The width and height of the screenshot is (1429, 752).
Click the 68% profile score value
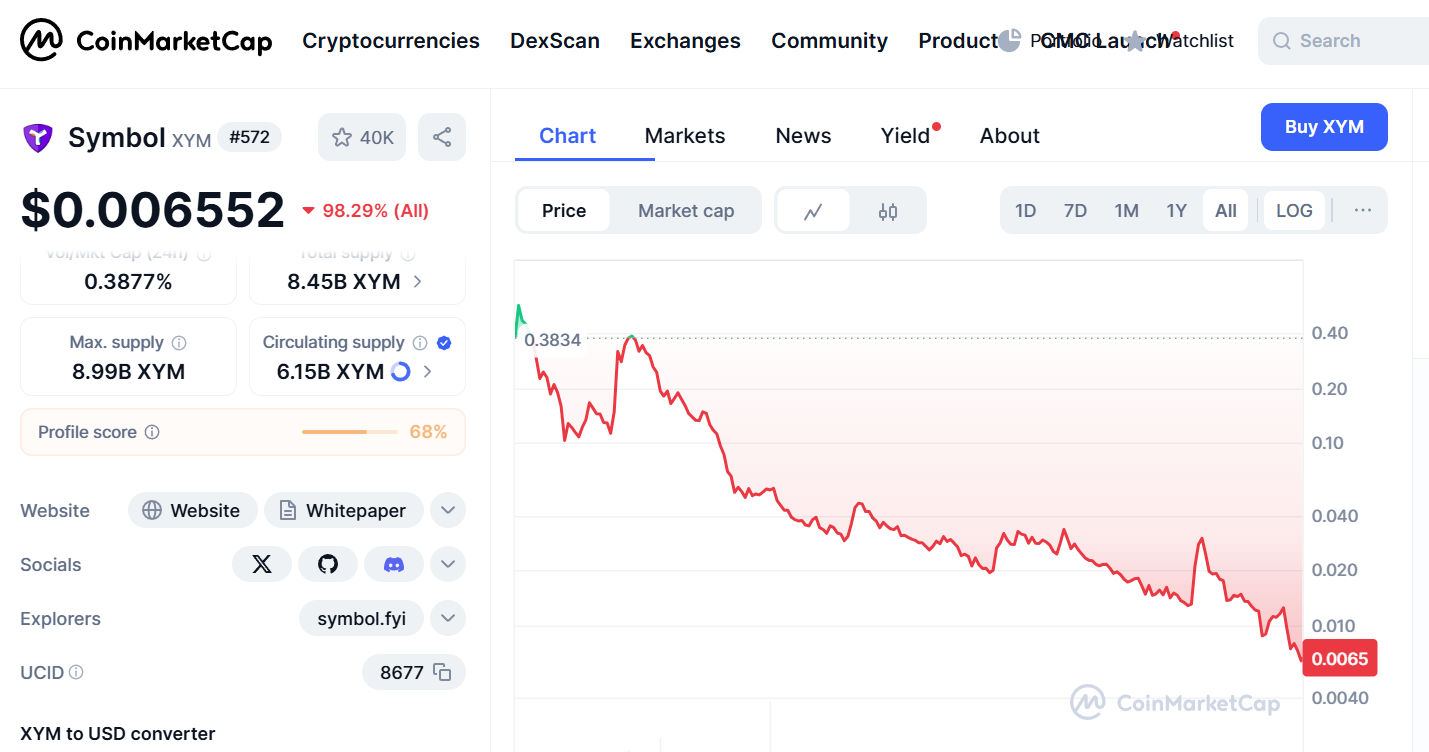pyautogui.click(x=428, y=432)
